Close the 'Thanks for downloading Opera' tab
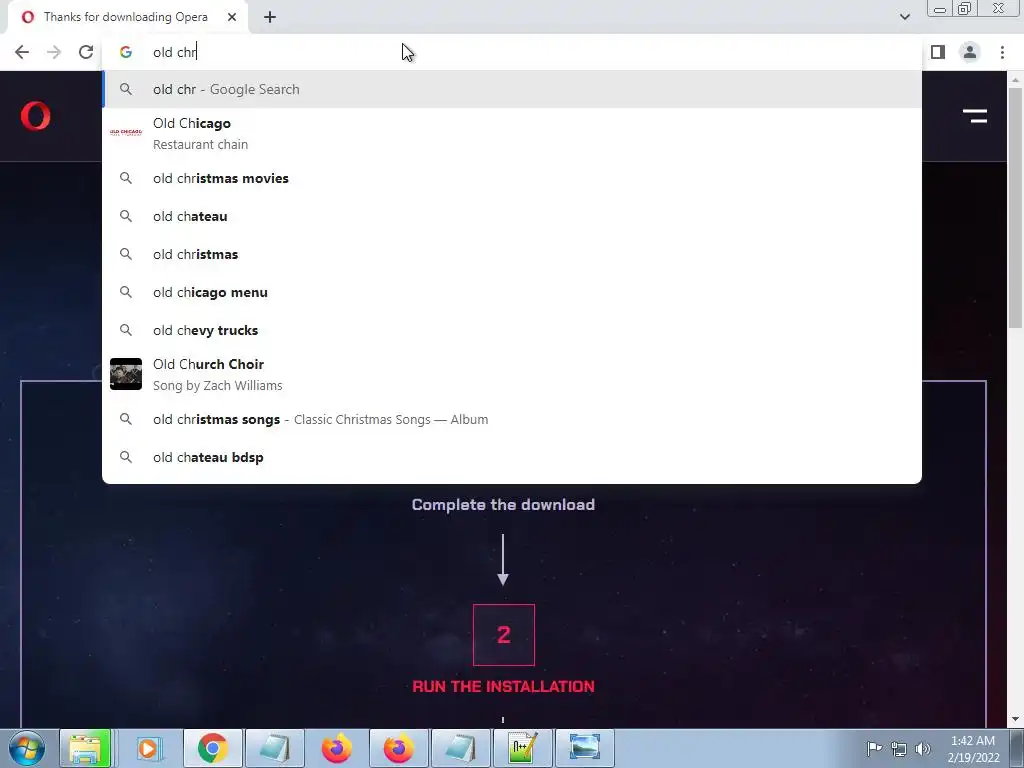The width and height of the screenshot is (1024, 768). 232,17
